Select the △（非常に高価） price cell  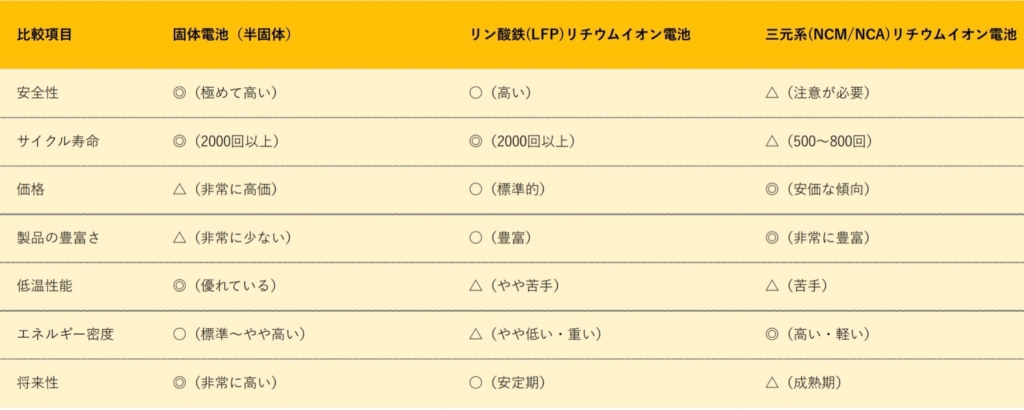pos(225,189)
